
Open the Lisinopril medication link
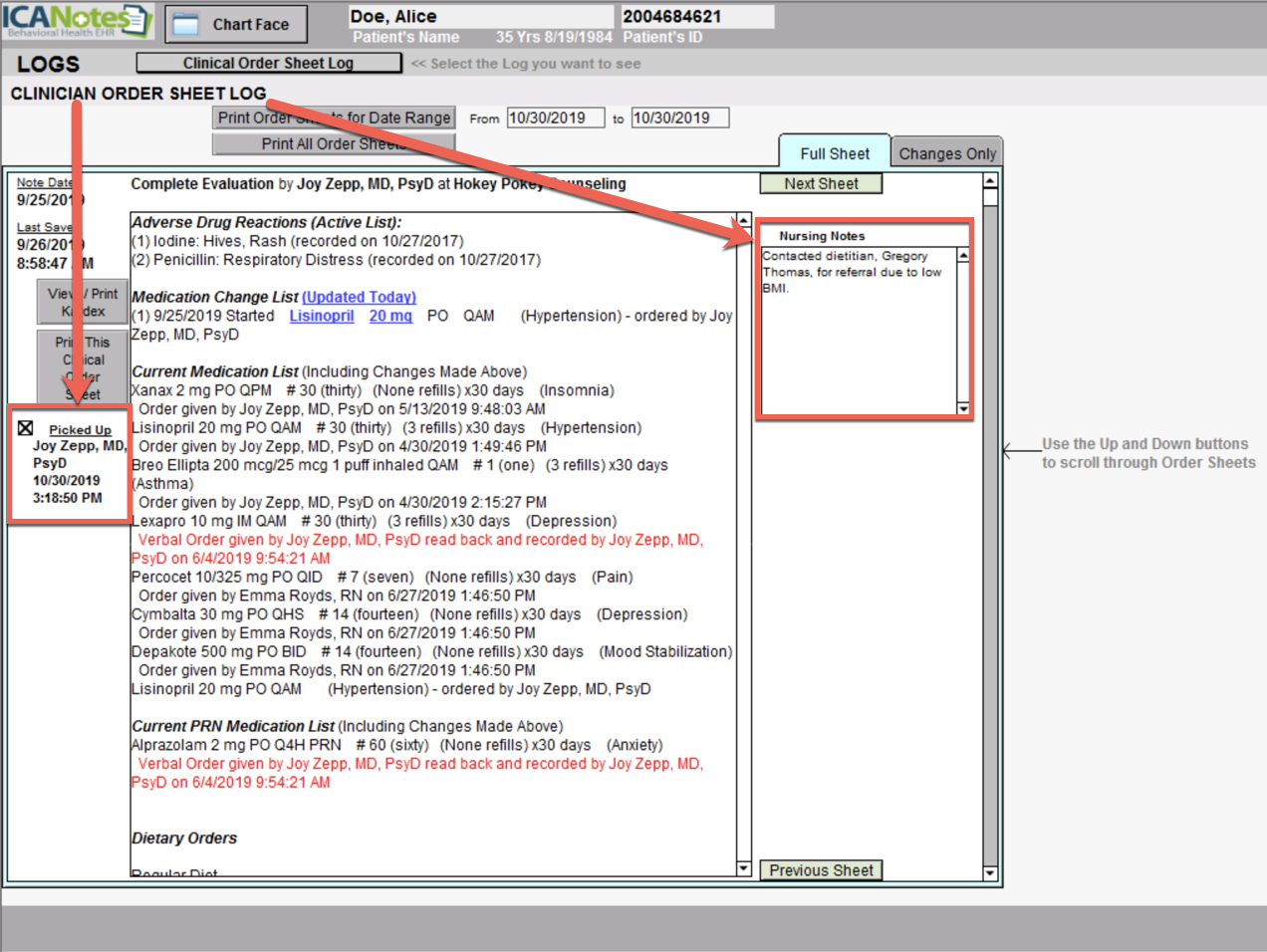[321, 316]
